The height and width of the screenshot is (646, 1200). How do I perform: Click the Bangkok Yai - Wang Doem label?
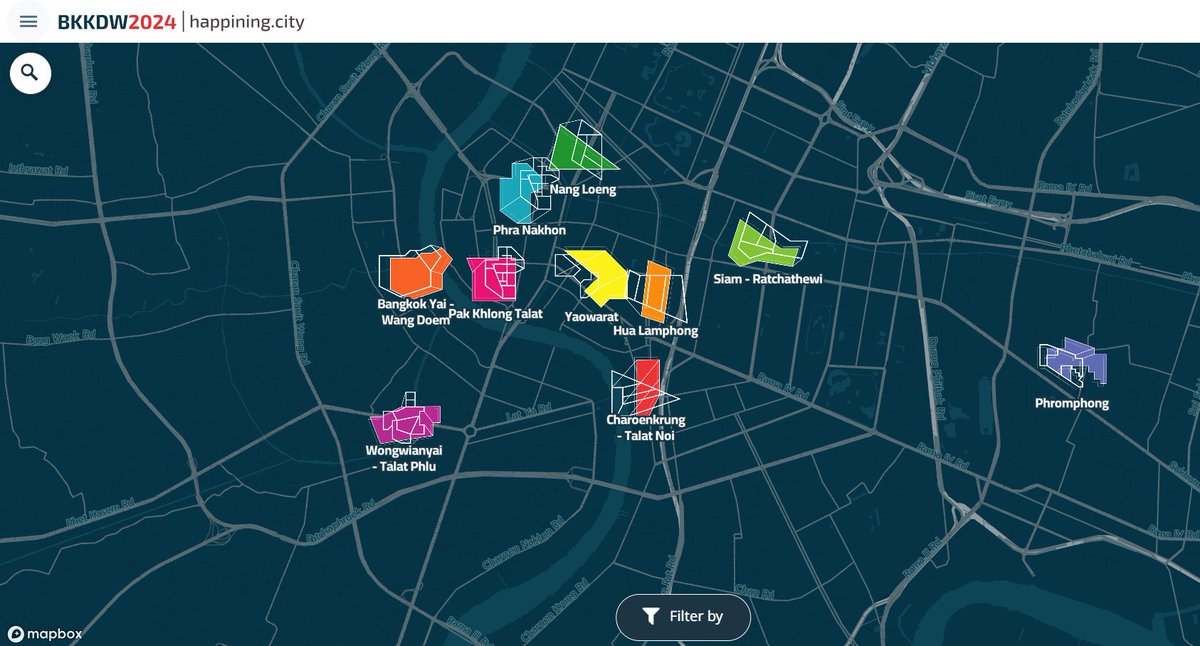pyautogui.click(x=413, y=312)
